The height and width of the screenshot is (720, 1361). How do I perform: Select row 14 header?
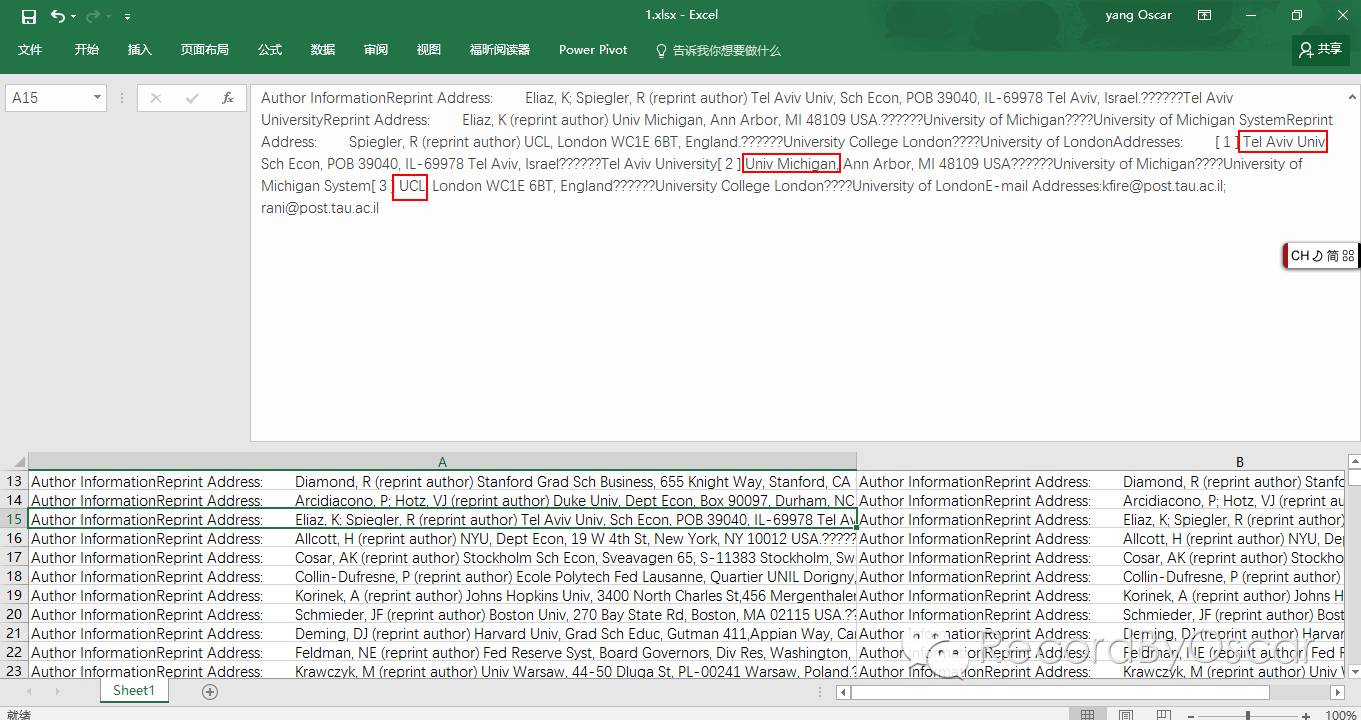pyautogui.click(x=14, y=501)
